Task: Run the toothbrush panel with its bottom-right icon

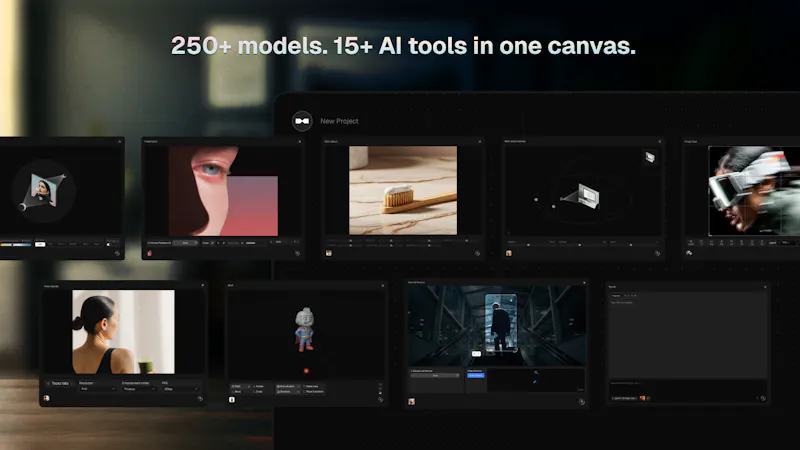Action: [x=478, y=253]
